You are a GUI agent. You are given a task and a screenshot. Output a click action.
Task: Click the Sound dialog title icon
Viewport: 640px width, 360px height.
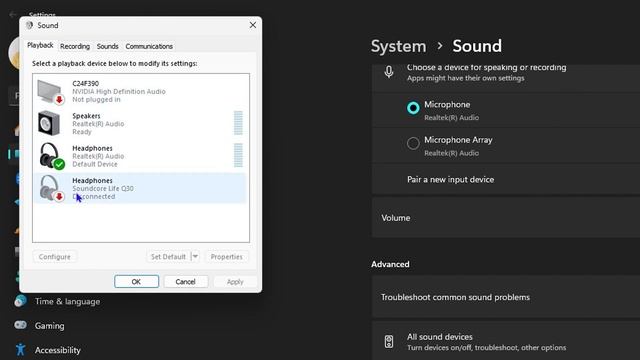[30, 25]
